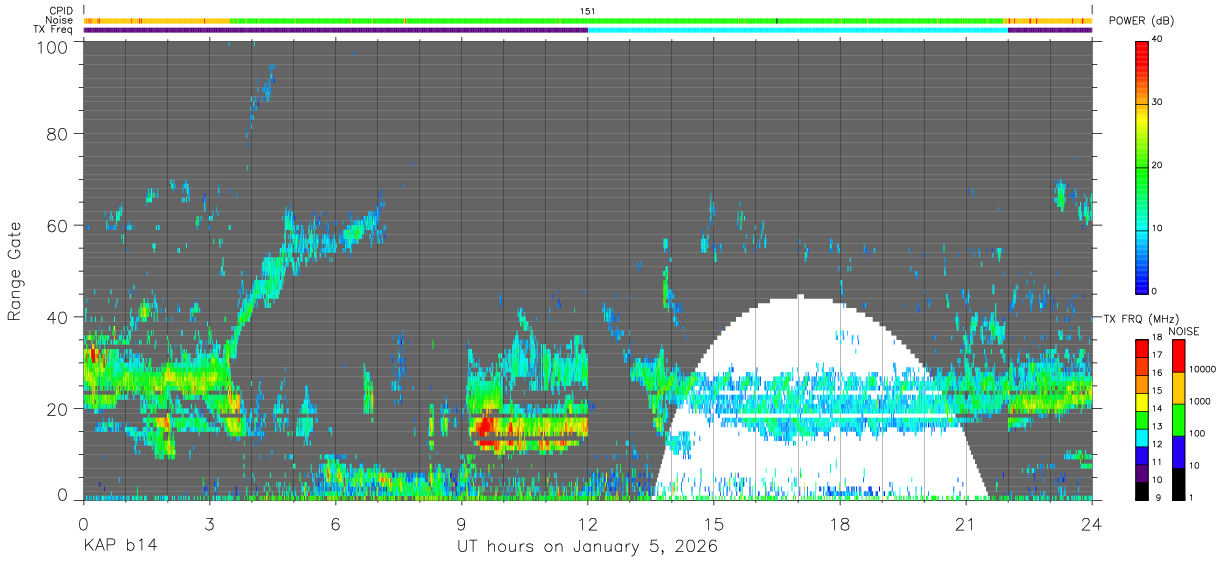This screenshot has width=1228, height=567.
Task: Select the green section of the Noise bar
Action: pyautogui.click(x=616, y=20)
